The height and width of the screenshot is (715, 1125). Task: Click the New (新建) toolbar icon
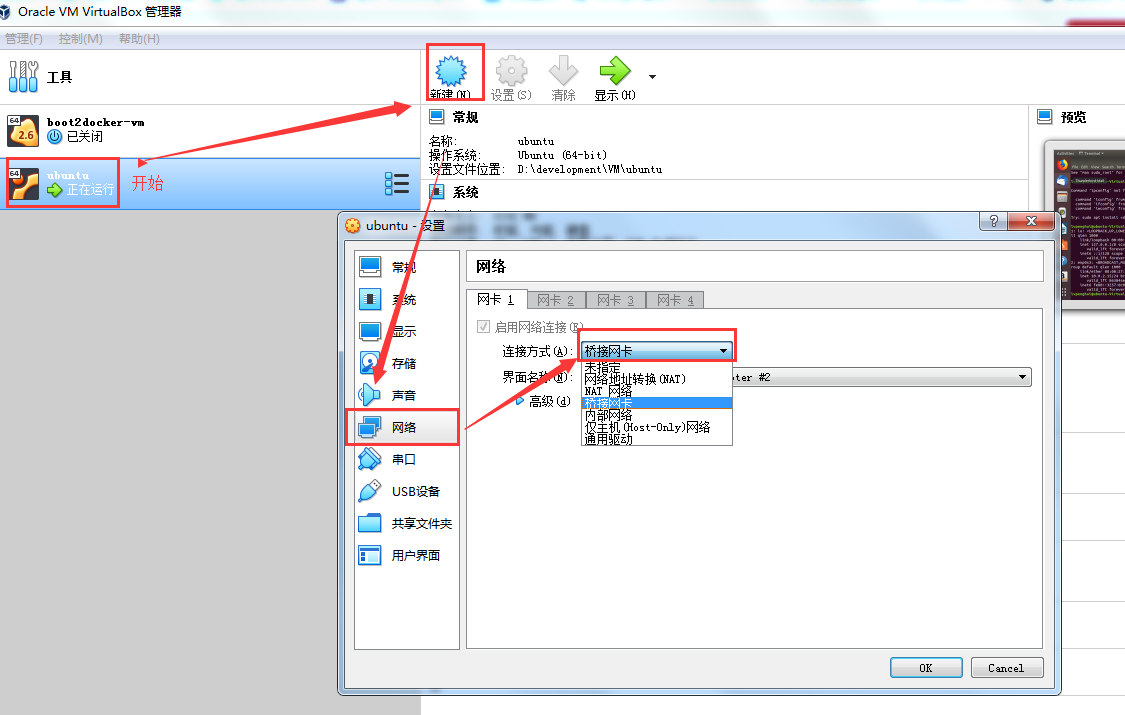451,72
